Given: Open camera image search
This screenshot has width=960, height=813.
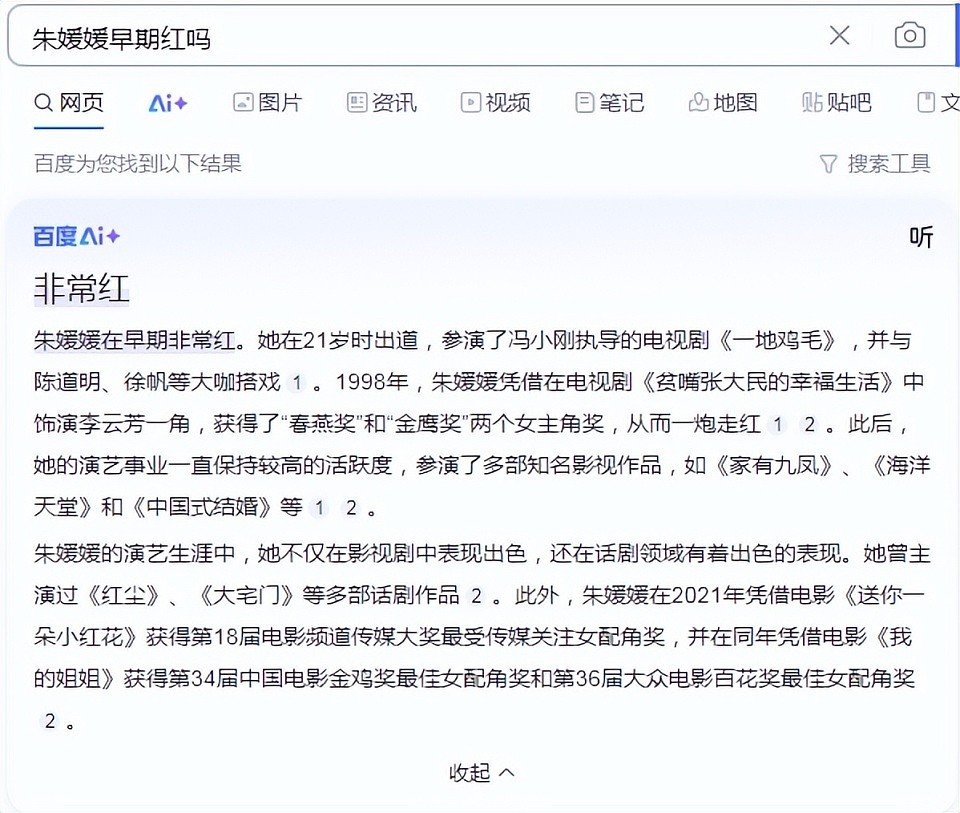Looking at the screenshot, I should coord(910,36).
